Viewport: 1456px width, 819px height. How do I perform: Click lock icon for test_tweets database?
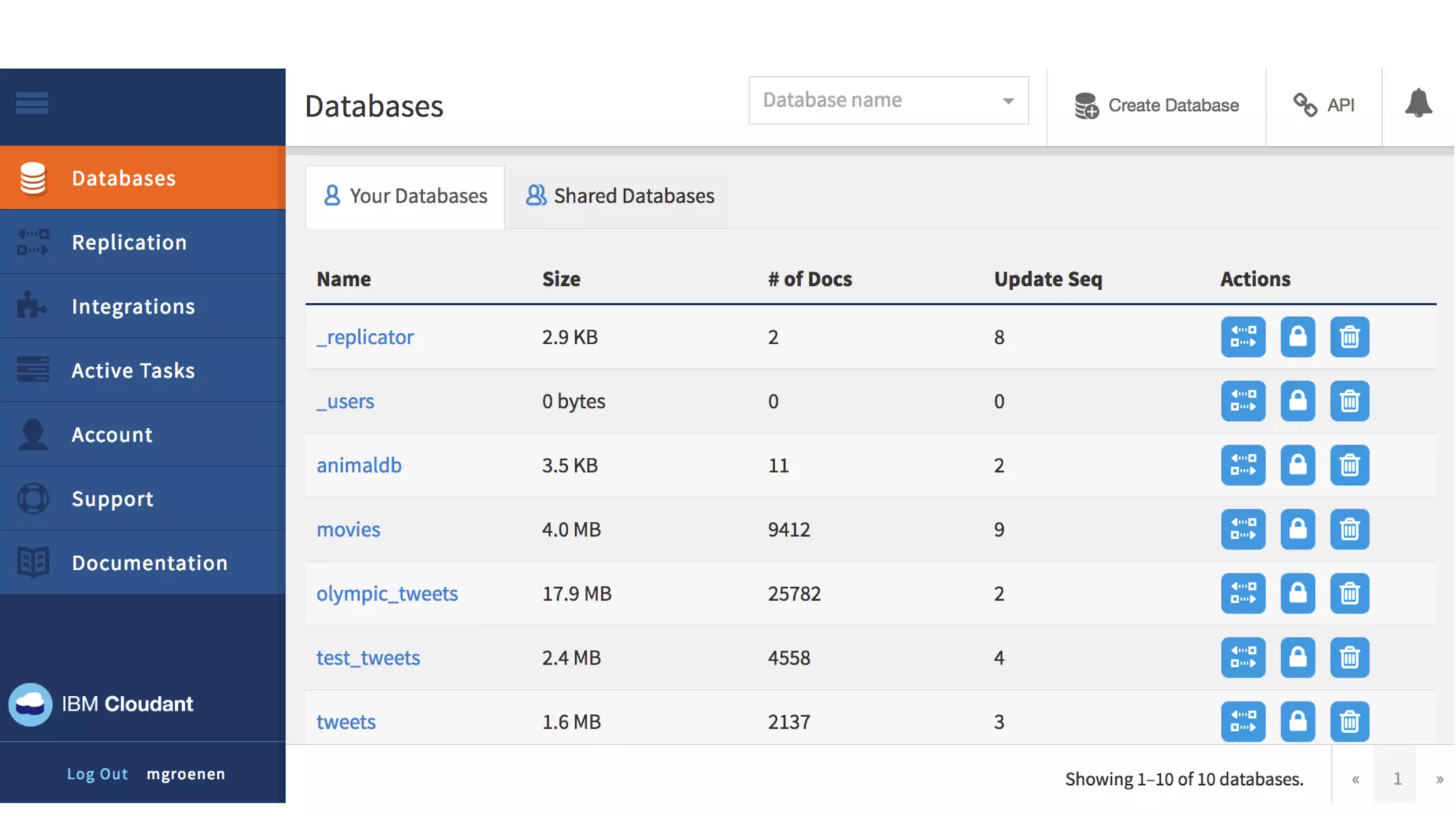point(1297,658)
